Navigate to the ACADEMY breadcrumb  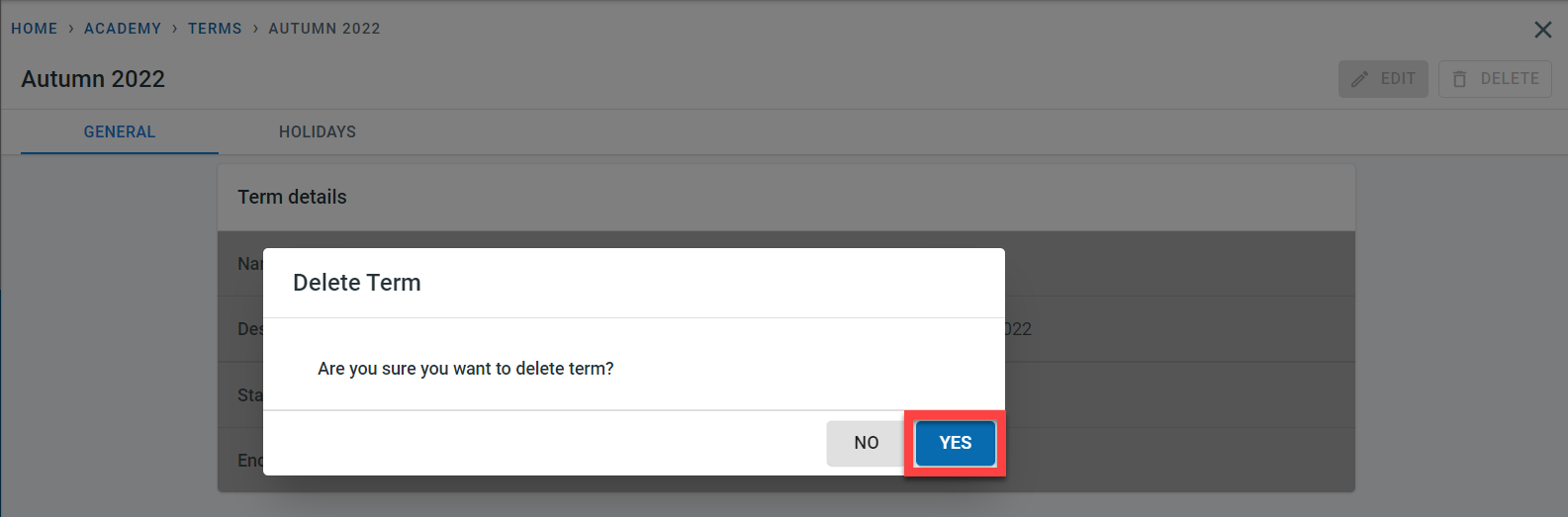pos(123,29)
